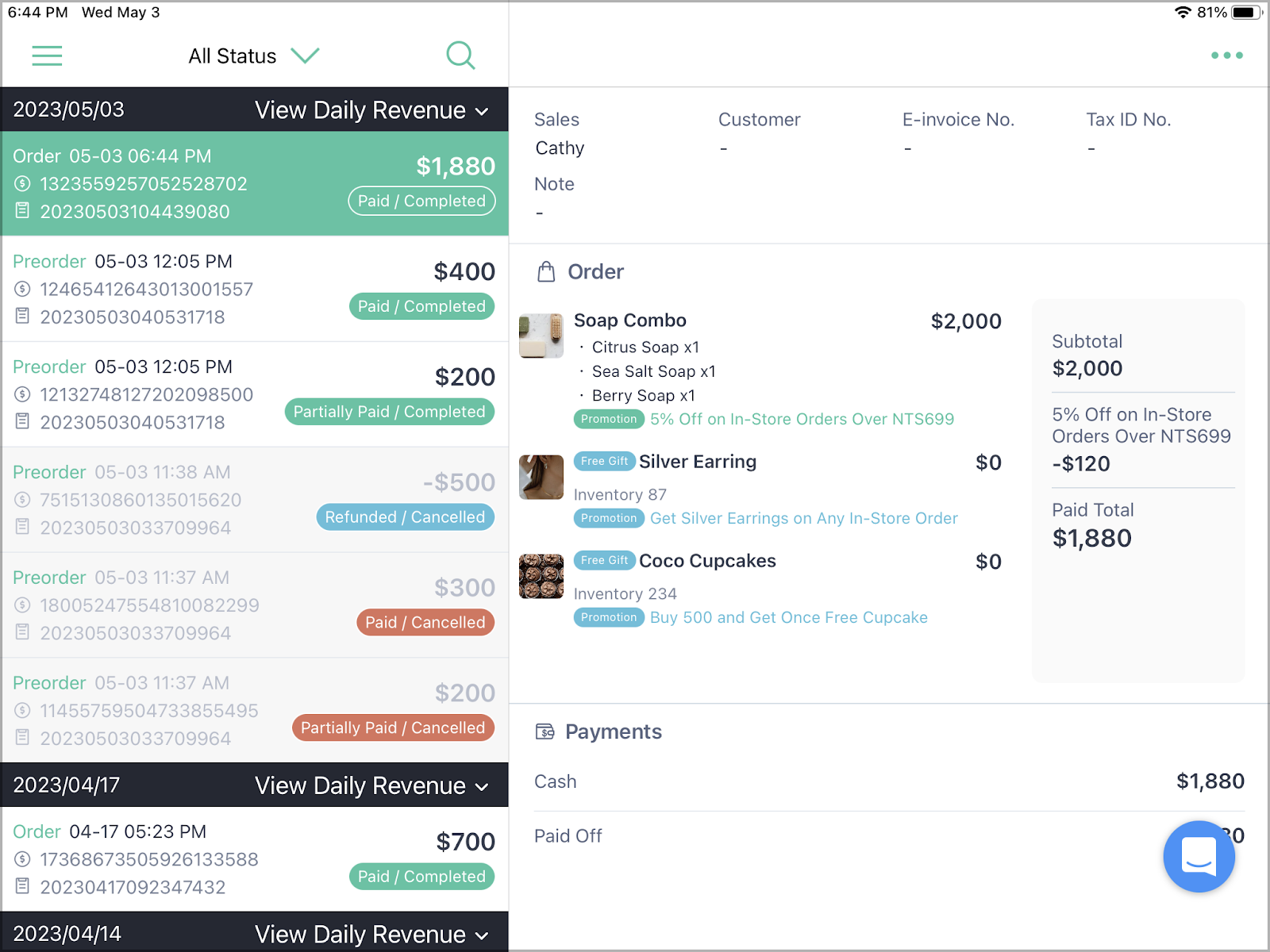Click the Free Gift tag on Coco Cupcakes
The width and height of the screenshot is (1270, 952).
(x=604, y=560)
